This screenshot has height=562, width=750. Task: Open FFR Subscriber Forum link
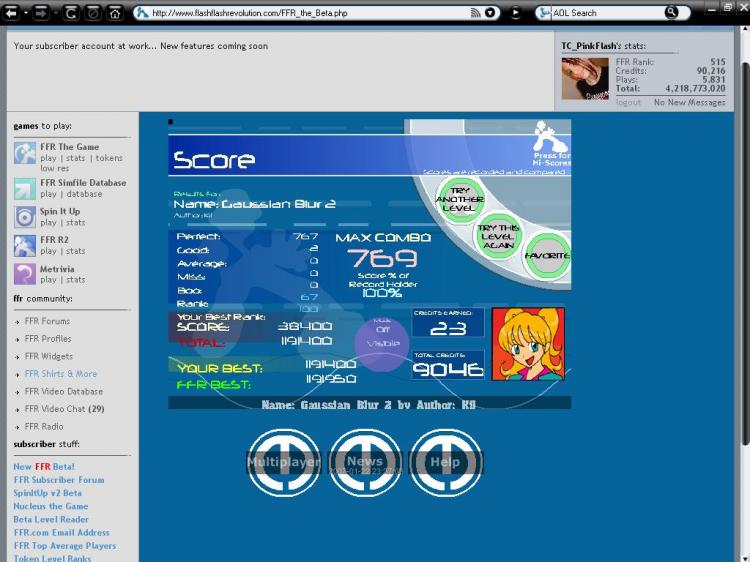(59, 480)
